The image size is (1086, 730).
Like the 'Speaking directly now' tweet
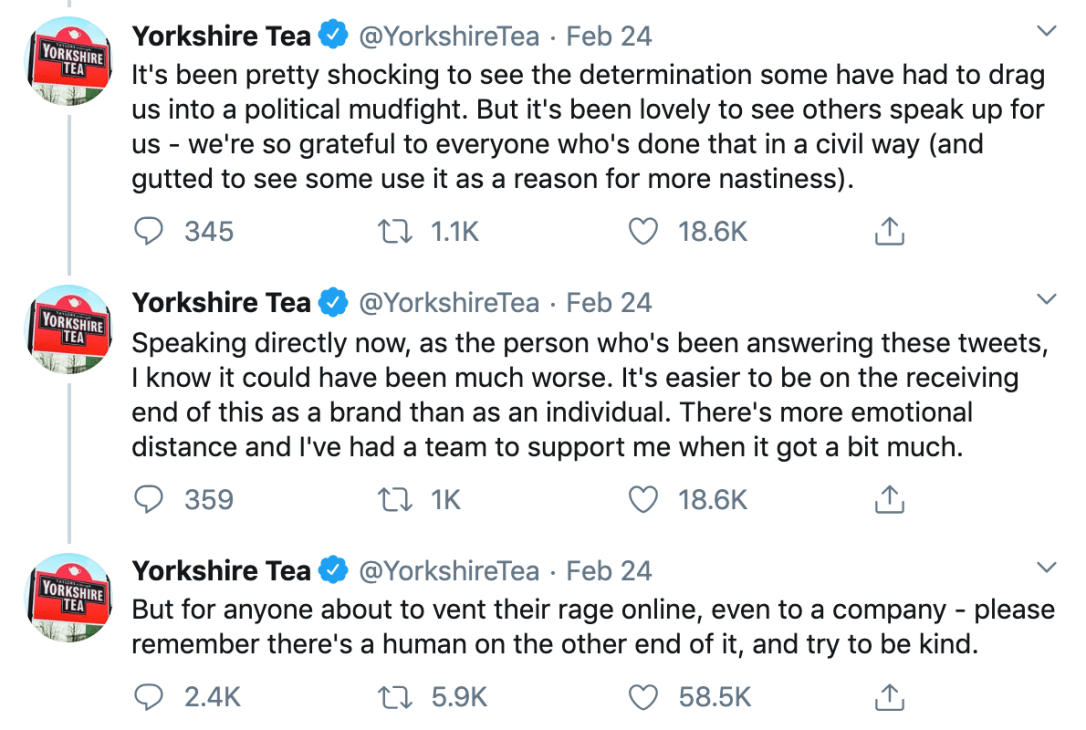(x=643, y=499)
